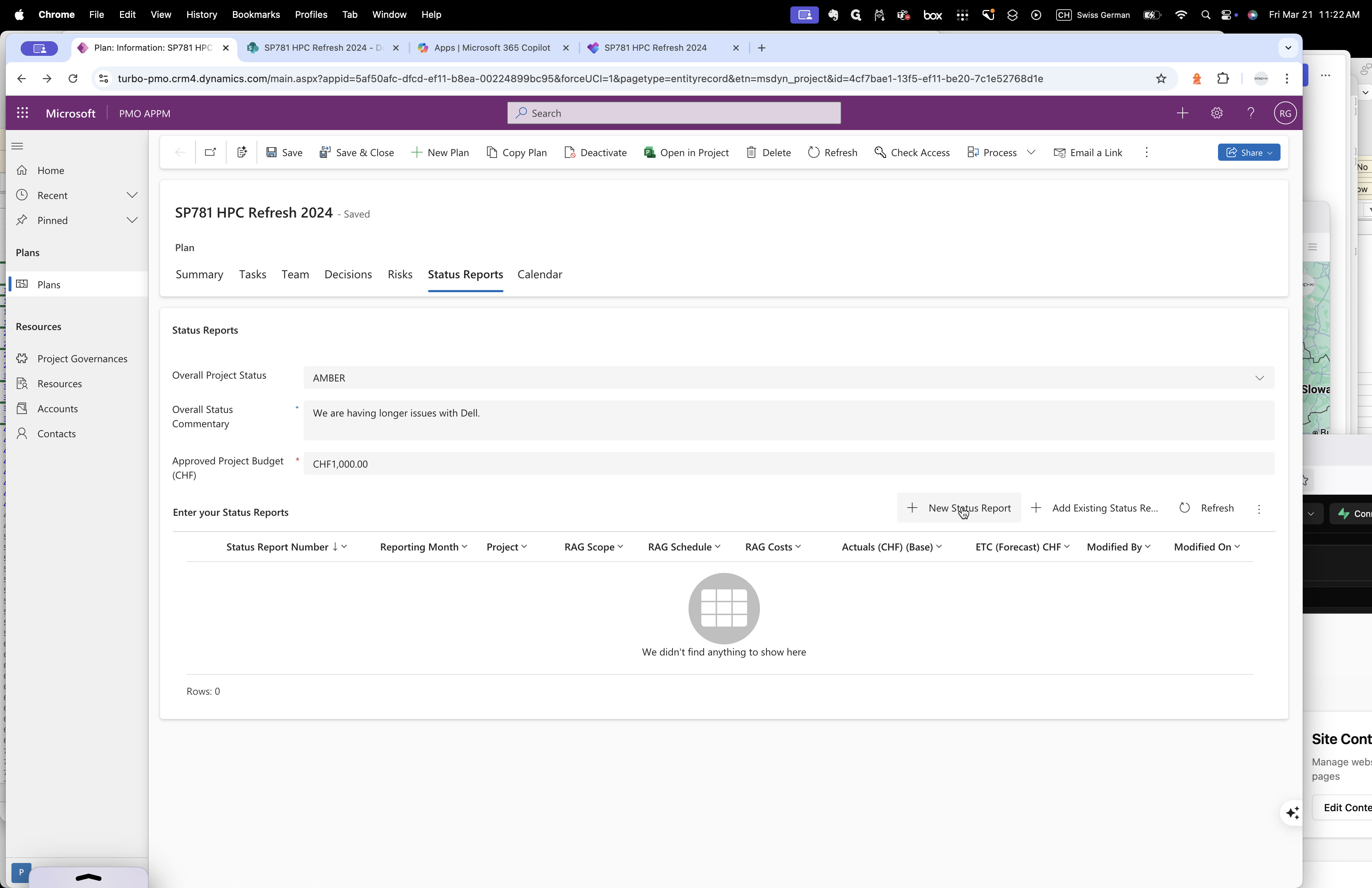Open the Microsoft app launcher waffle
Image resolution: width=1372 pixels, height=888 pixels.
click(x=23, y=114)
